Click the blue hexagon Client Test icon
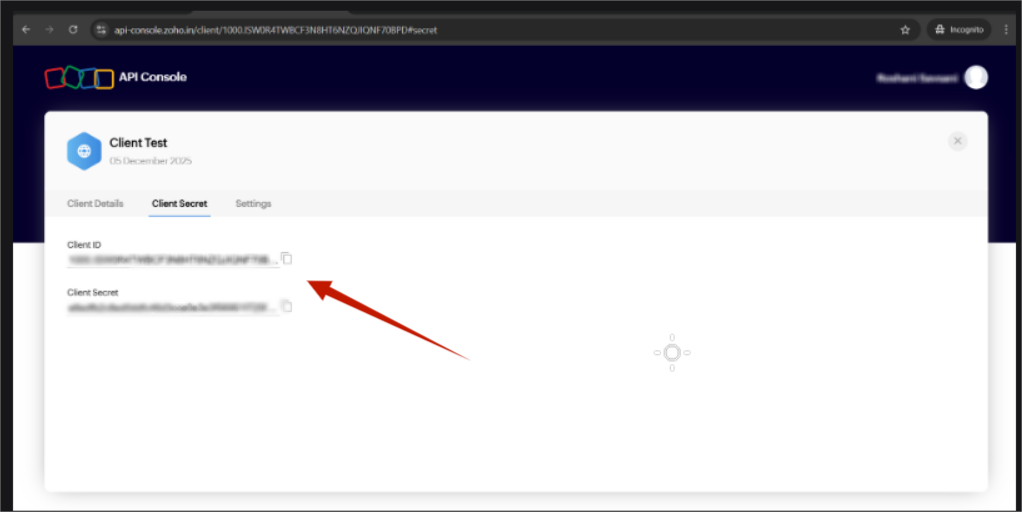Image resolution: width=1022 pixels, height=512 pixels. pos(84,151)
